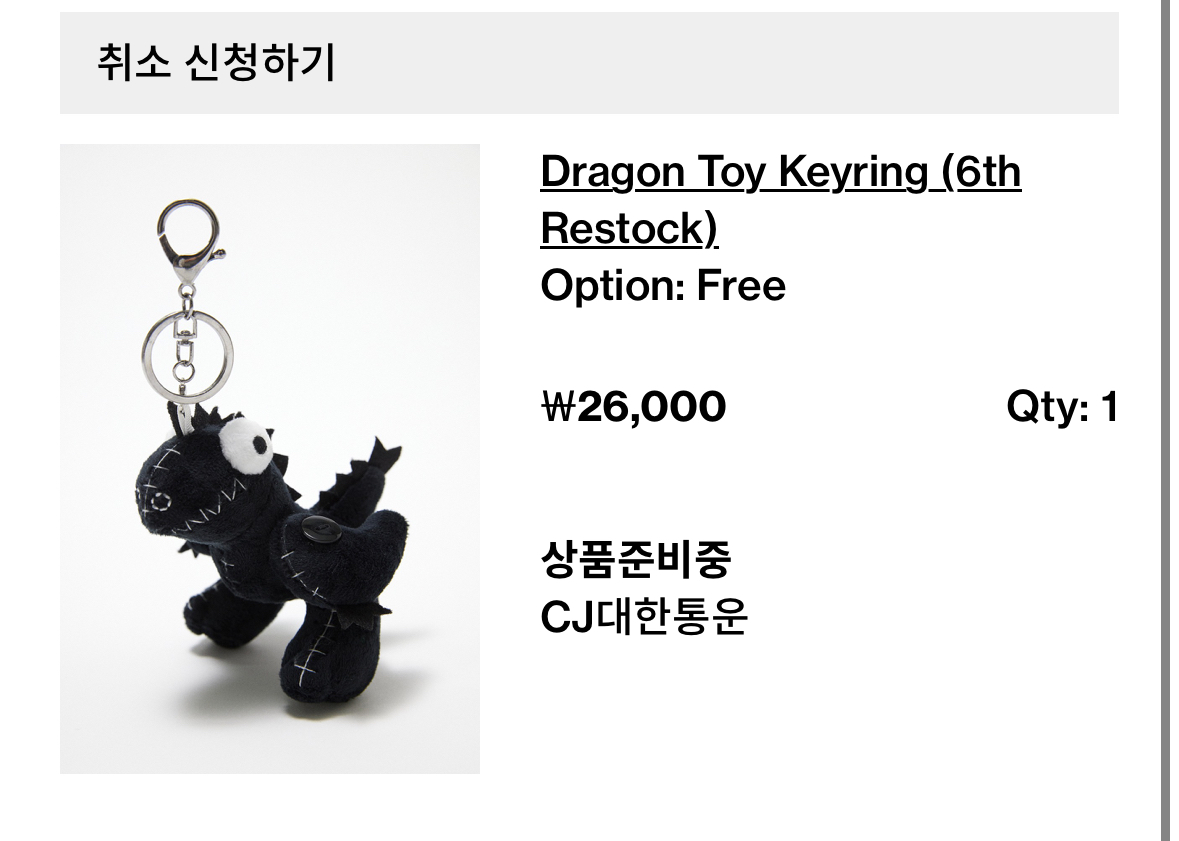Click the Qty: 1 quantity label
The height and width of the screenshot is (841, 1179).
click(1062, 408)
